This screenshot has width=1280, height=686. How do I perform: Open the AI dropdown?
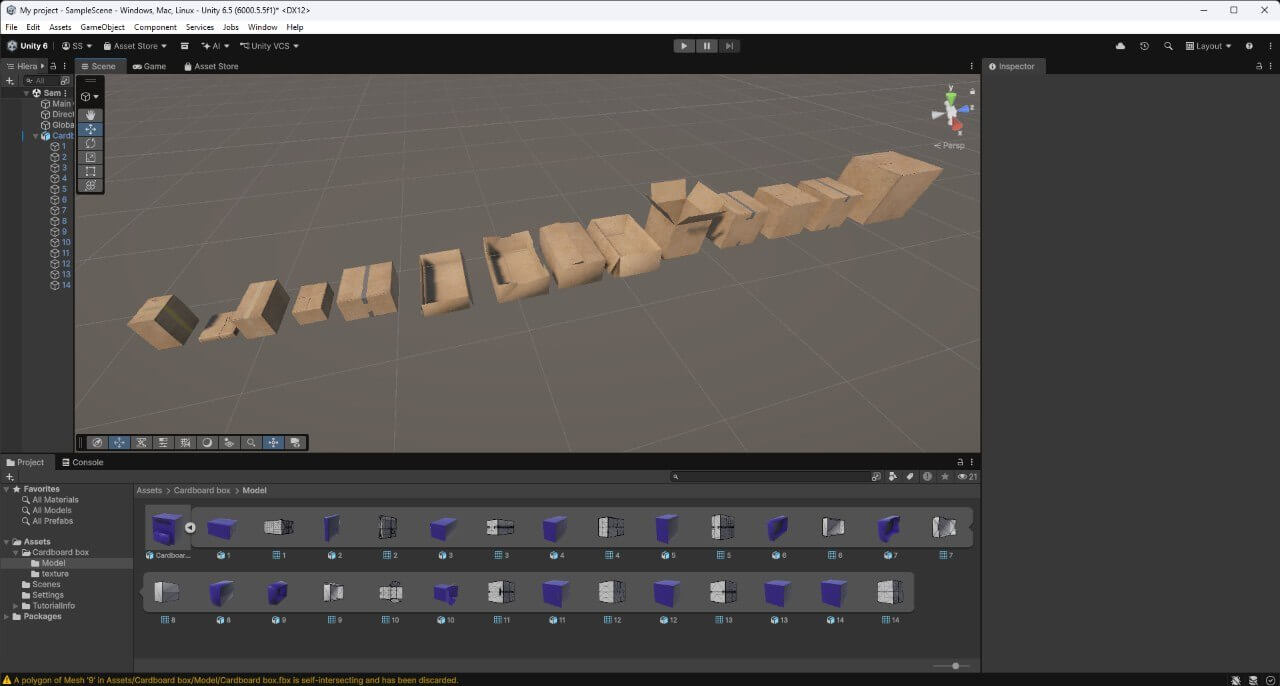coord(215,46)
